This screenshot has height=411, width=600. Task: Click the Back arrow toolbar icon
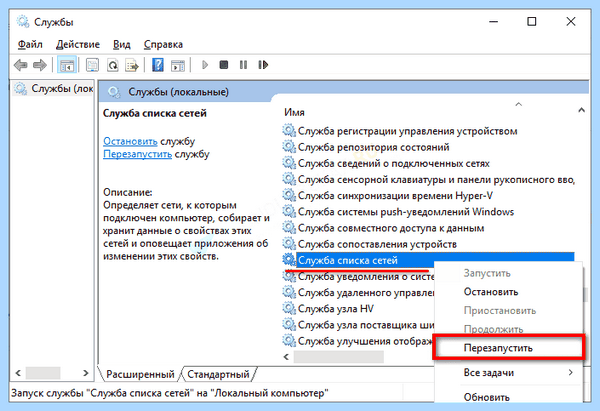[x=21, y=65]
